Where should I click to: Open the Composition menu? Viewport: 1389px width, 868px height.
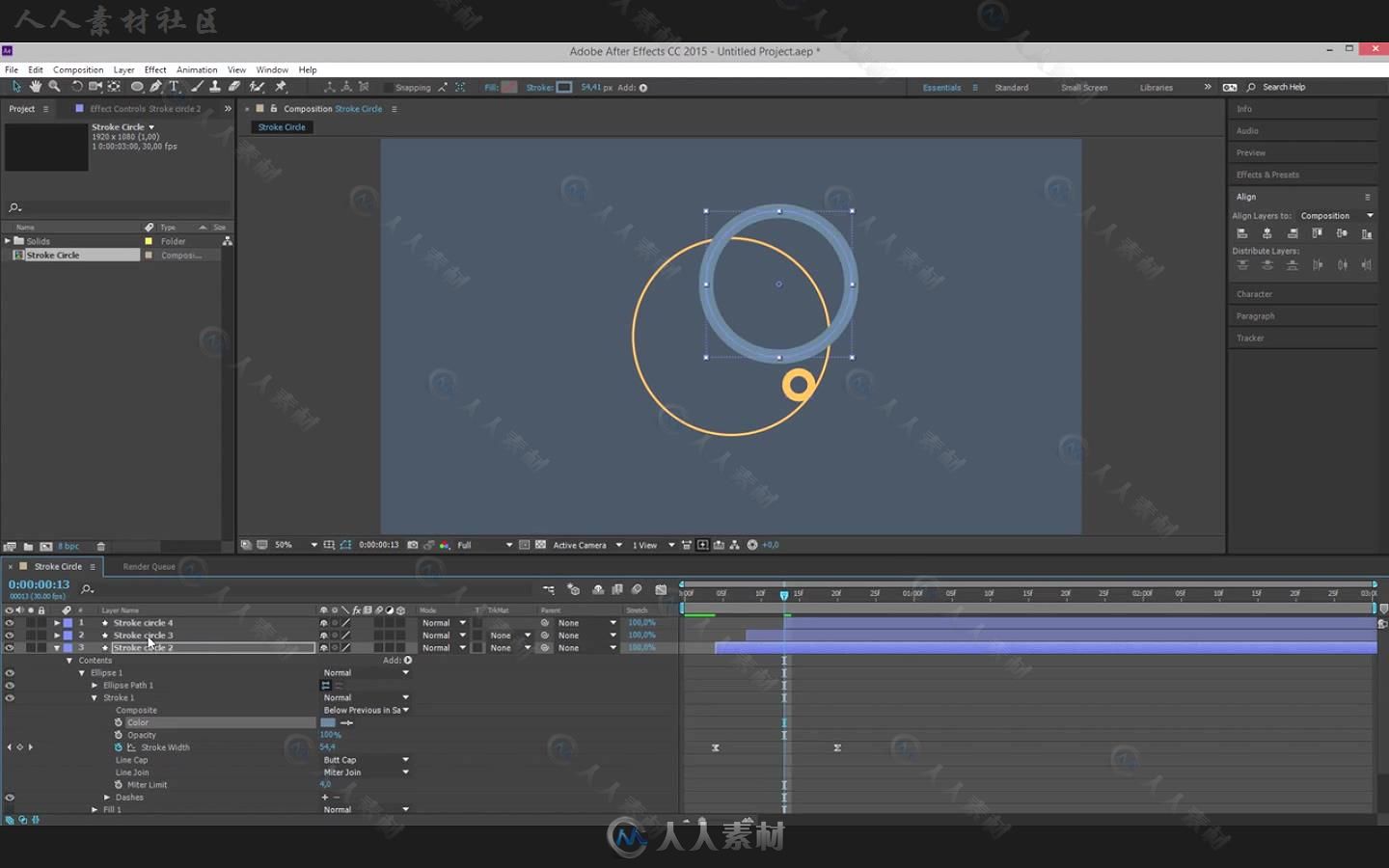coord(78,69)
